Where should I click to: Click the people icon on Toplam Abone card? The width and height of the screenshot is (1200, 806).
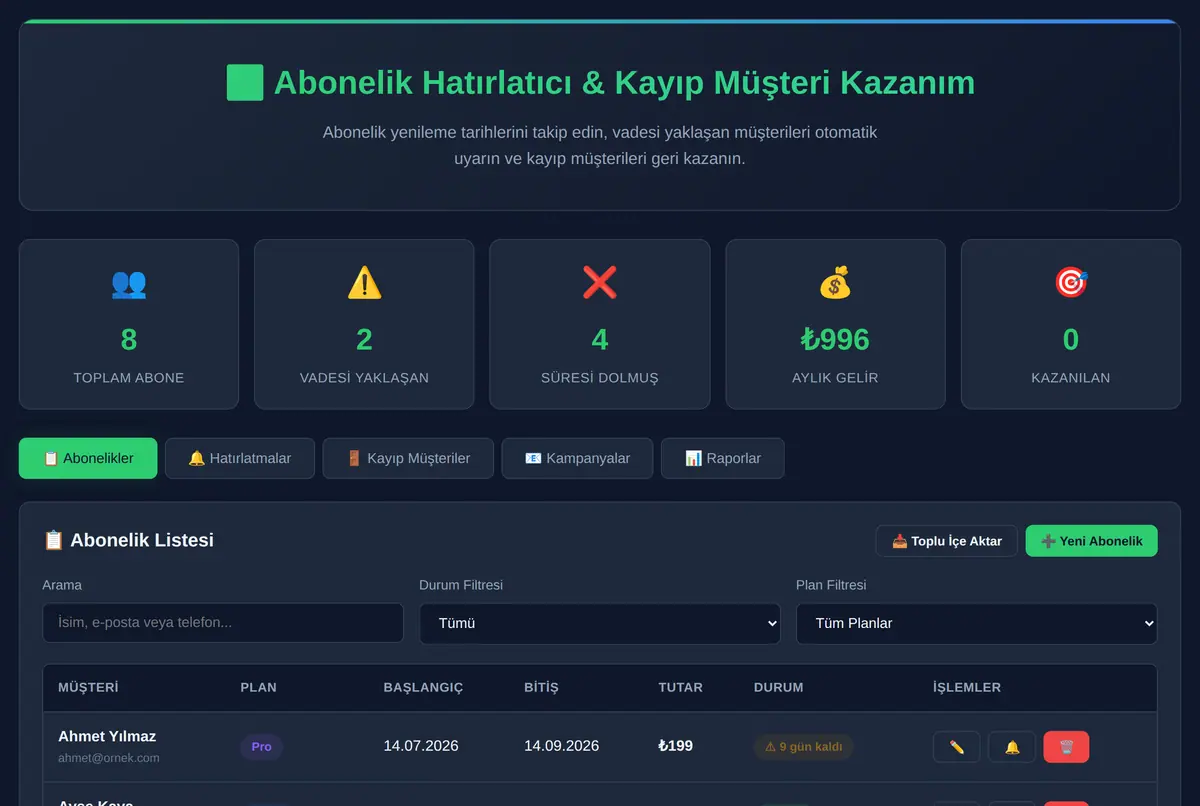pyautogui.click(x=129, y=283)
